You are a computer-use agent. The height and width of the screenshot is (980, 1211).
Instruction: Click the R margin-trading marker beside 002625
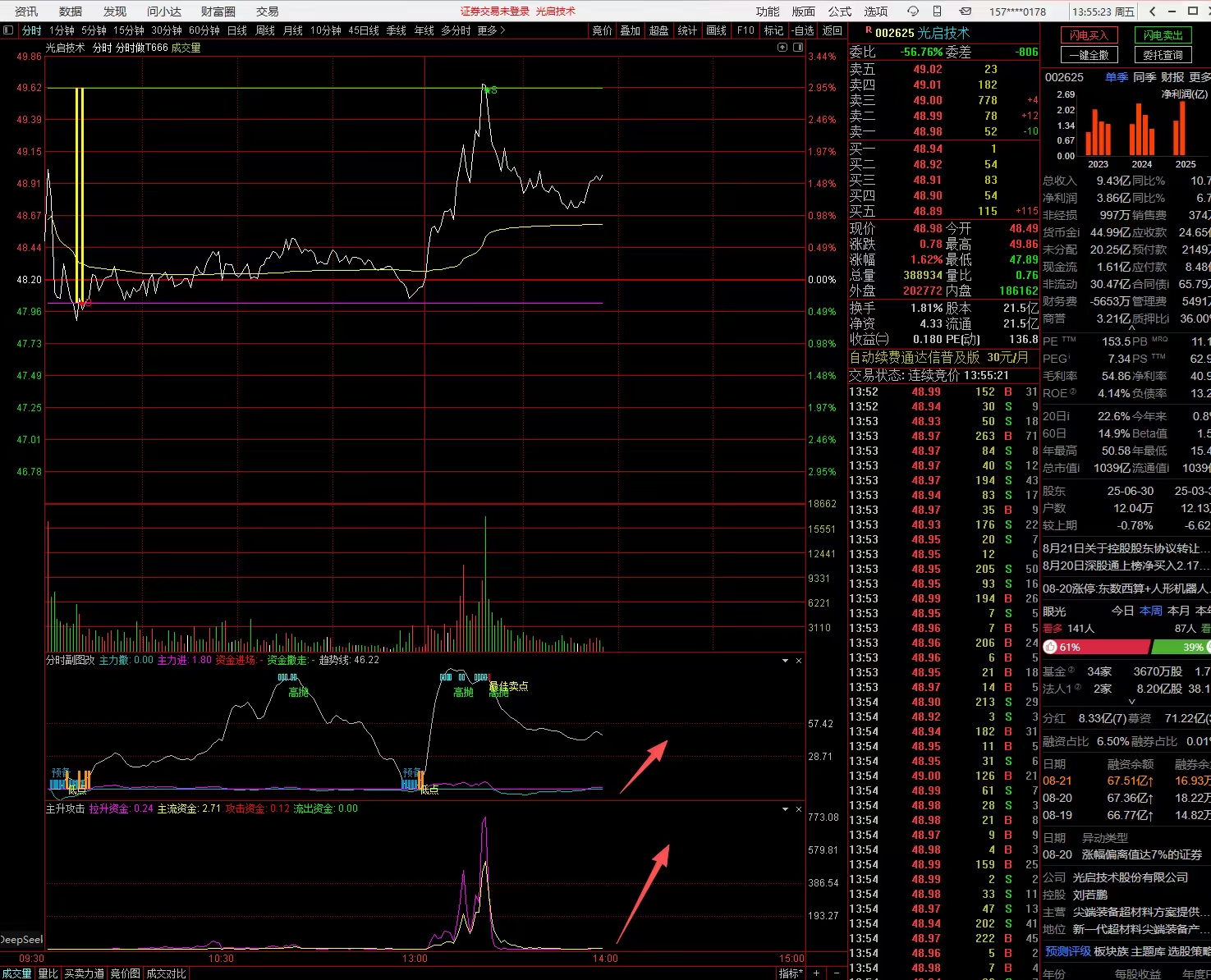(869, 30)
